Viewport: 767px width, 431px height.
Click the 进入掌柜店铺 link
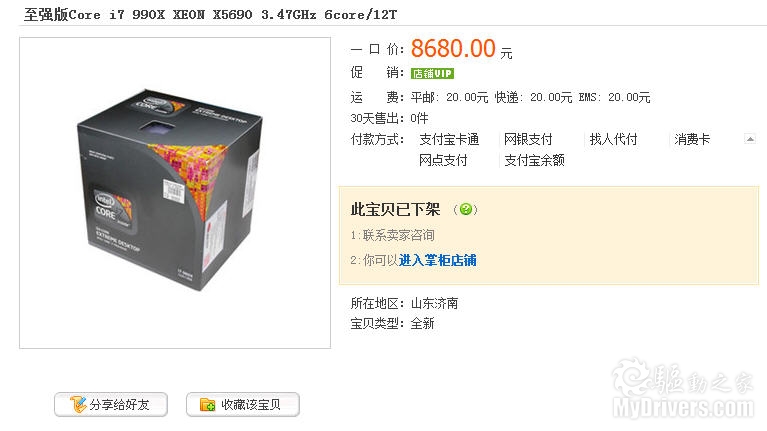(x=438, y=260)
